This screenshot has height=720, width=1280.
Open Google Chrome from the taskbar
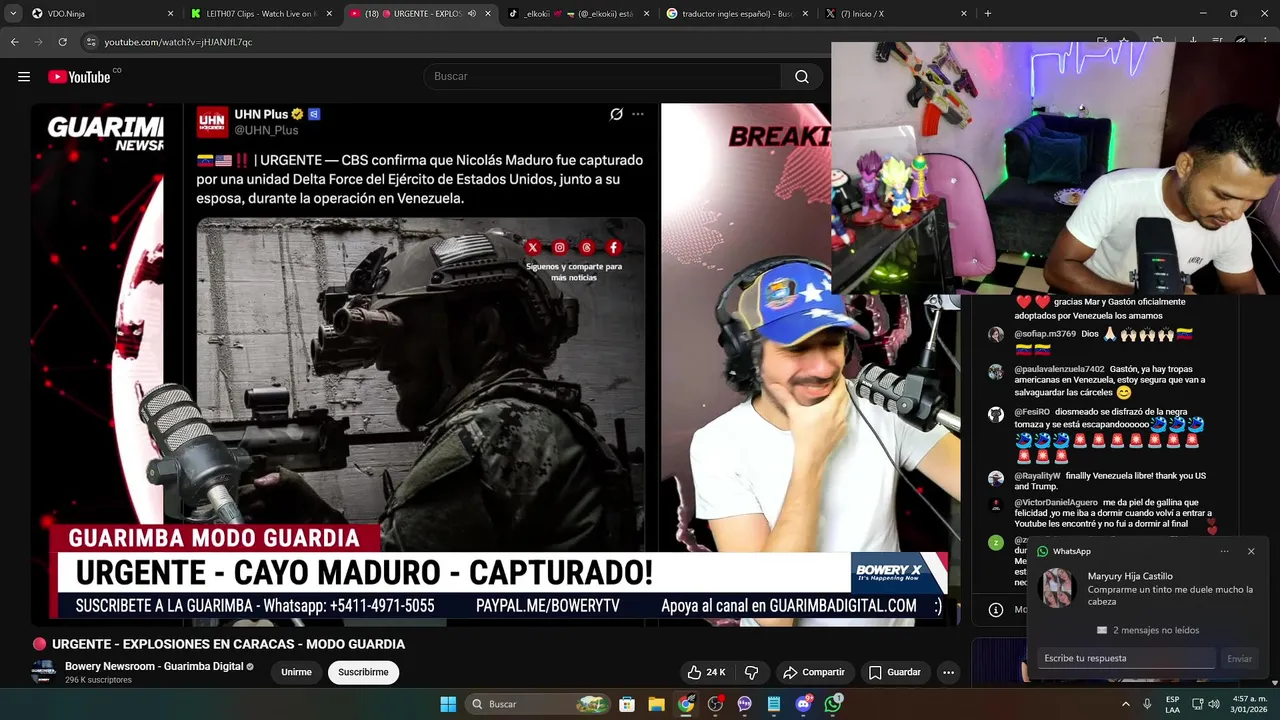(x=686, y=704)
